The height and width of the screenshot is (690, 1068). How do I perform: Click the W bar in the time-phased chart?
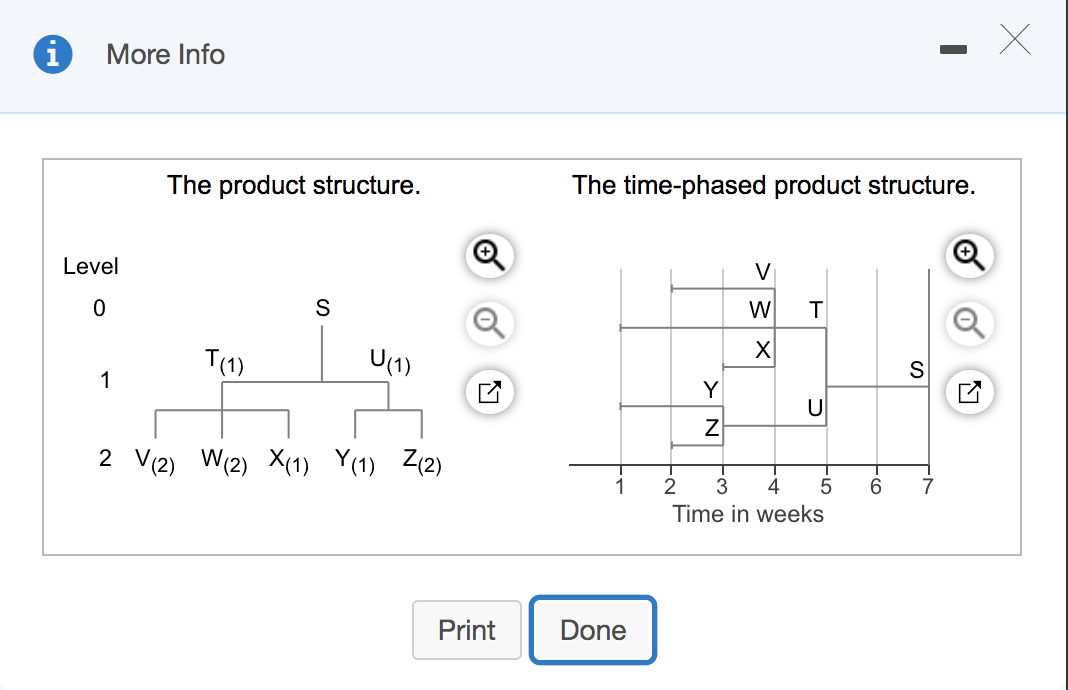pos(762,310)
